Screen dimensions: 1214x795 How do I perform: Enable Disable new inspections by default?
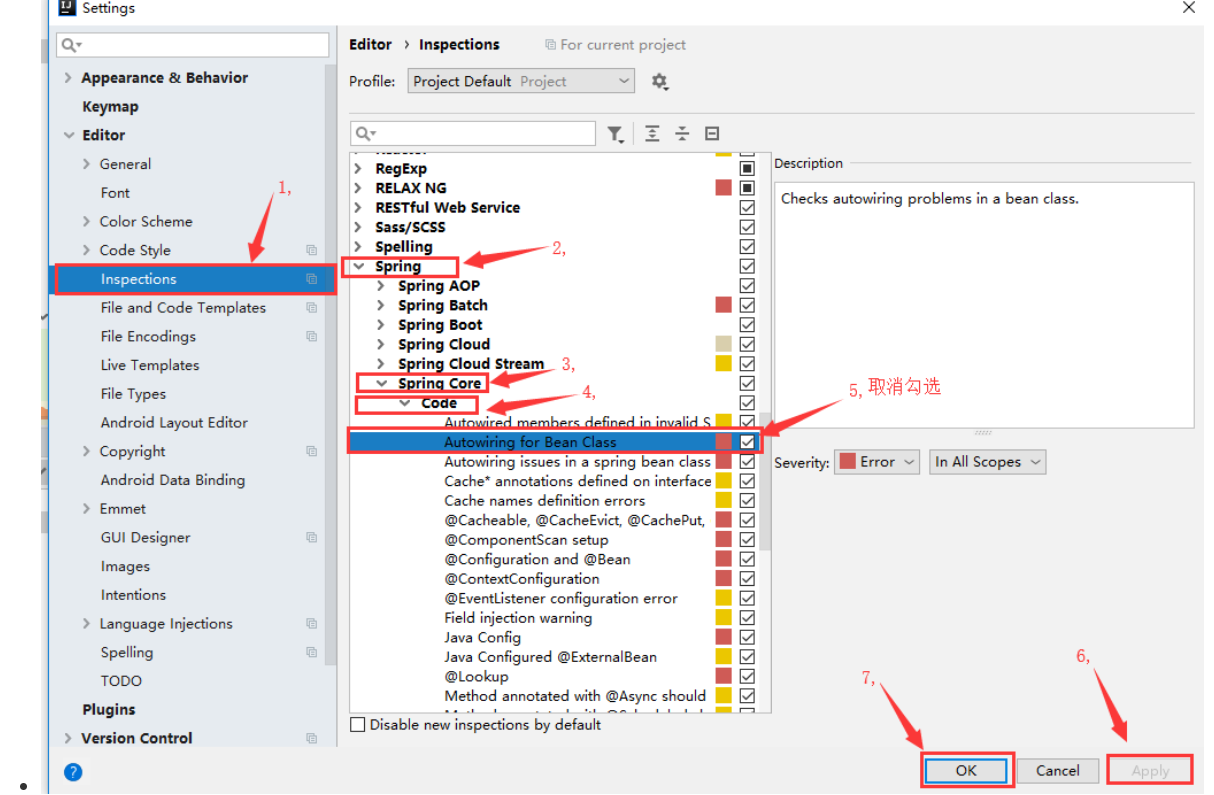[x=358, y=724]
